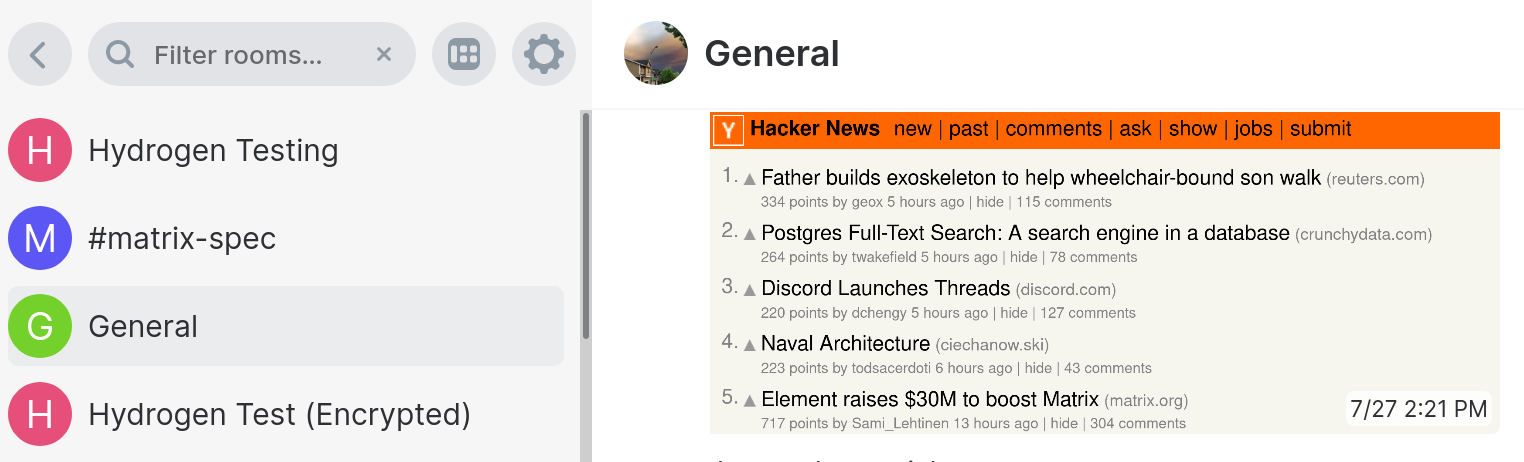Open the General room header avatar photo
Viewport: 1524px width, 462px height.
656,53
